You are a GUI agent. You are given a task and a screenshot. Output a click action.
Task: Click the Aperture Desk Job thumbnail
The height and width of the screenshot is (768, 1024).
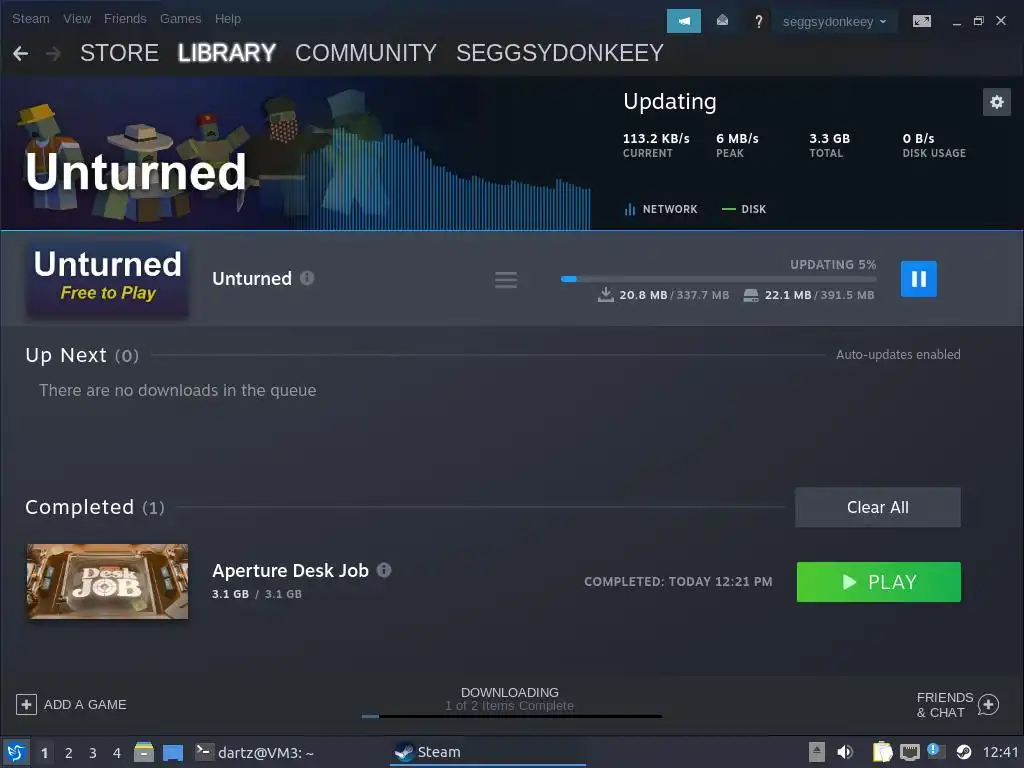pos(107,581)
